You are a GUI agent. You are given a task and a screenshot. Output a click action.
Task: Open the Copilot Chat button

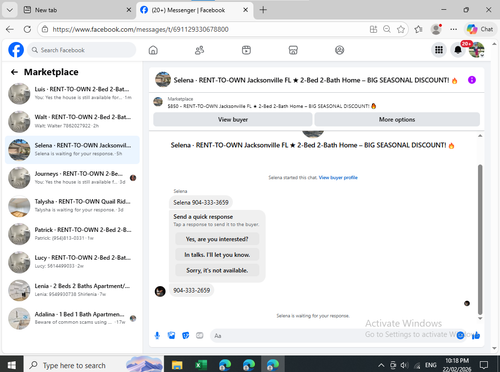pos(480,29)
